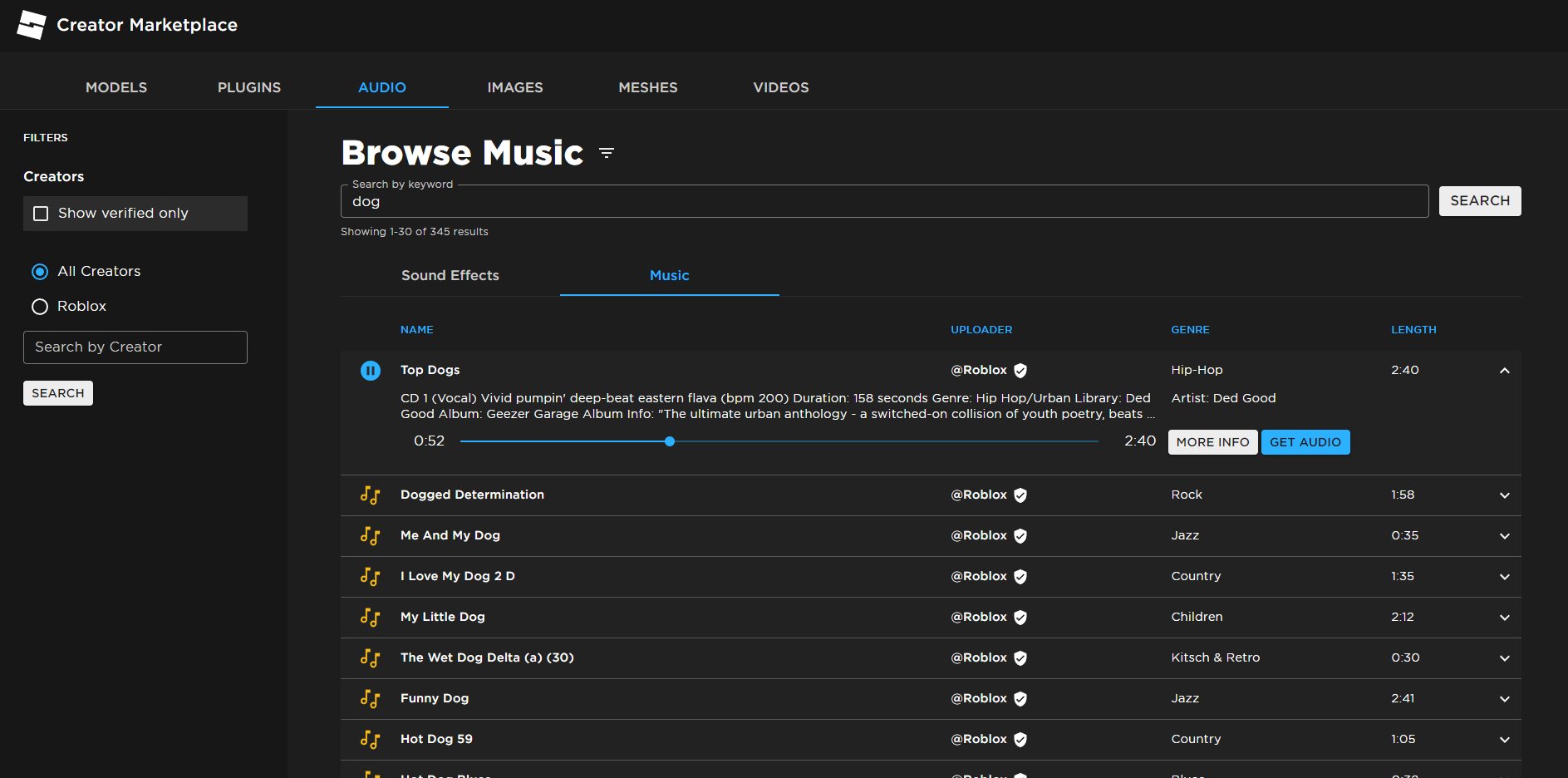Click in the Search by keyword field

(x=884, y=201)
